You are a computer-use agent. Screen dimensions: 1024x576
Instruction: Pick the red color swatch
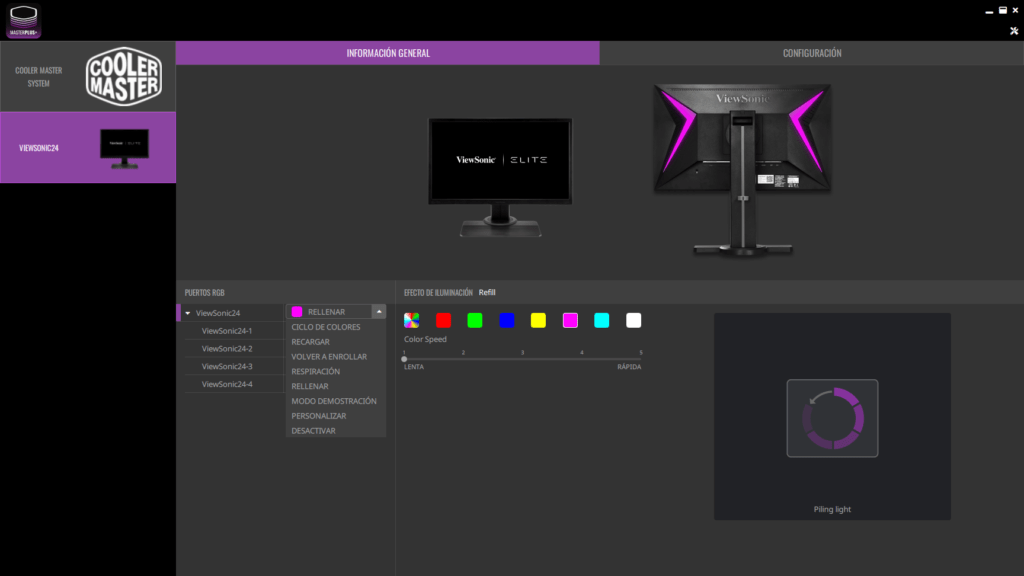443,320
